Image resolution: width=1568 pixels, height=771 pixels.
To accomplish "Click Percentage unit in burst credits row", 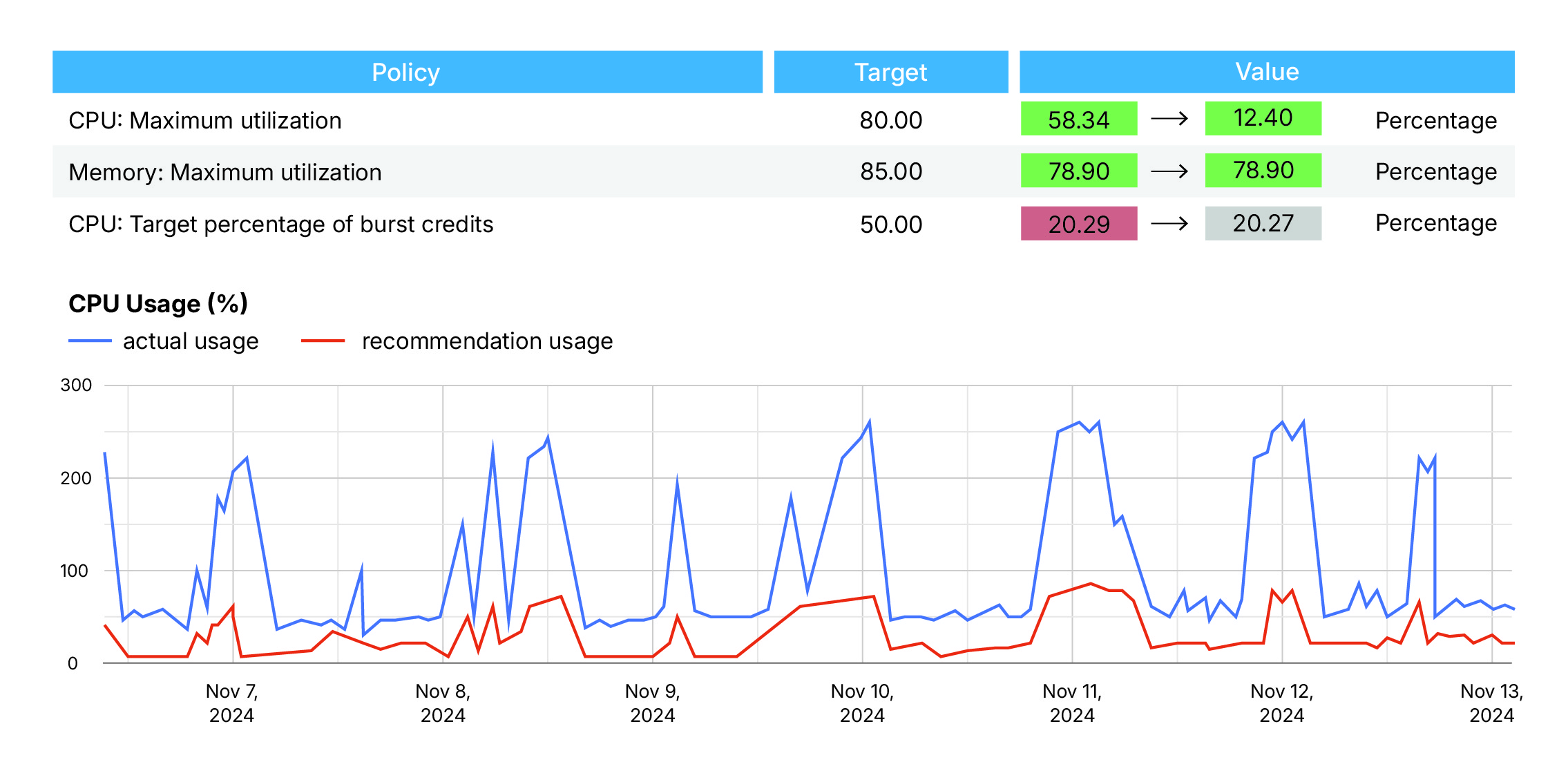I will 1435,223.
